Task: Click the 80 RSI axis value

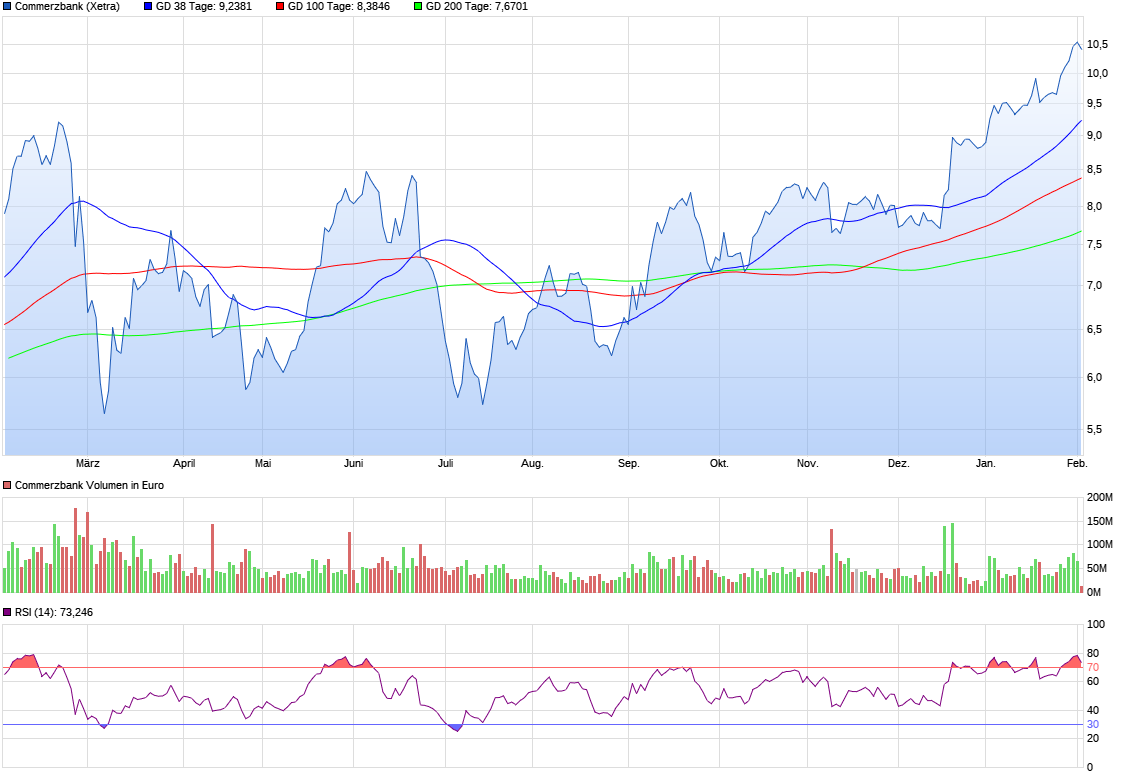Action: (1093, 653)
